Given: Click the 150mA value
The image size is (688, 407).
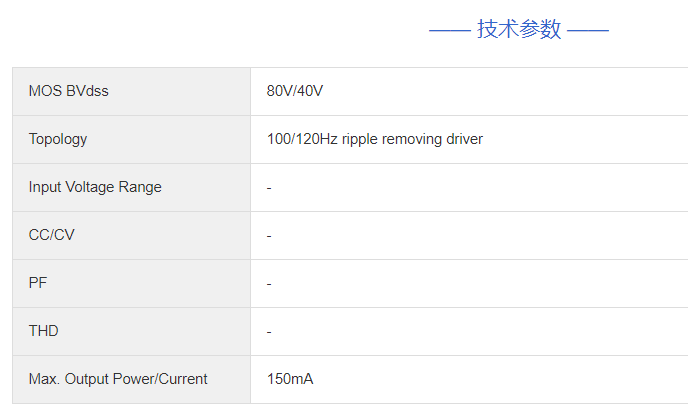Looking at the screenshot, I should (291, 379).
